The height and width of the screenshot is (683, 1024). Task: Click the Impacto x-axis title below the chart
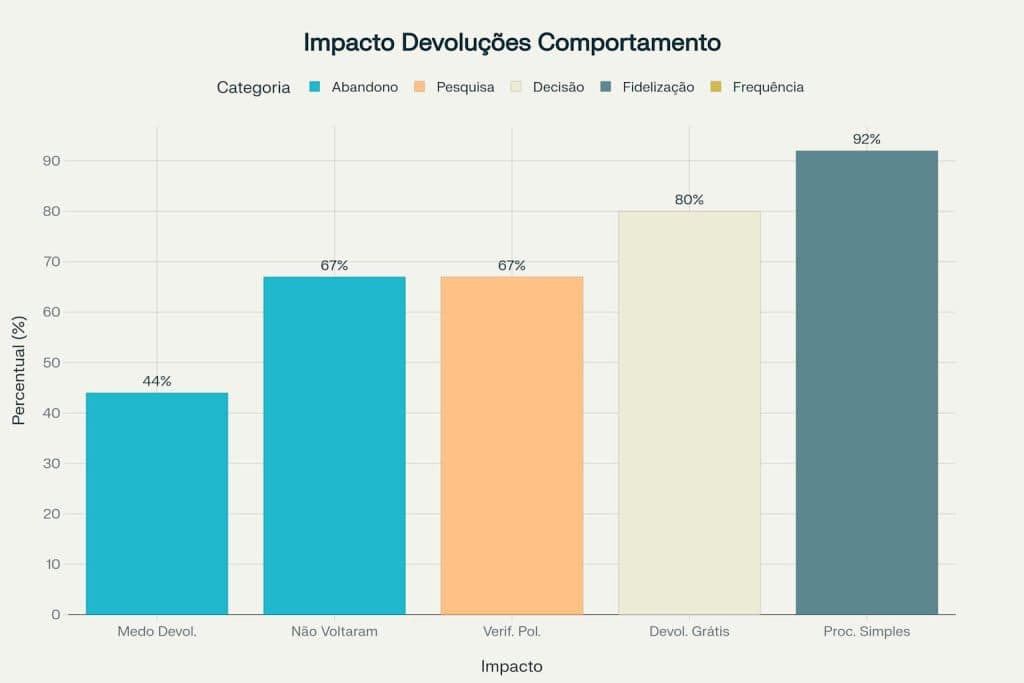(x=511, y=666)
